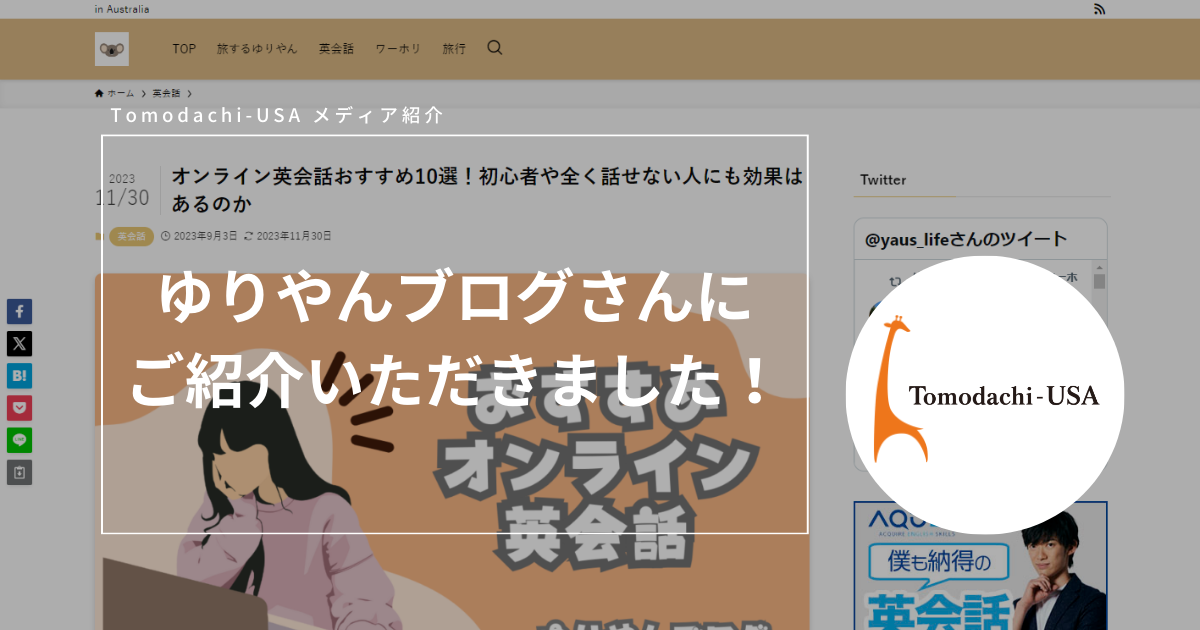Open the 英会話 navigation menu
The height and width of the screenshot is (630, 1200).
pos(337,48)
